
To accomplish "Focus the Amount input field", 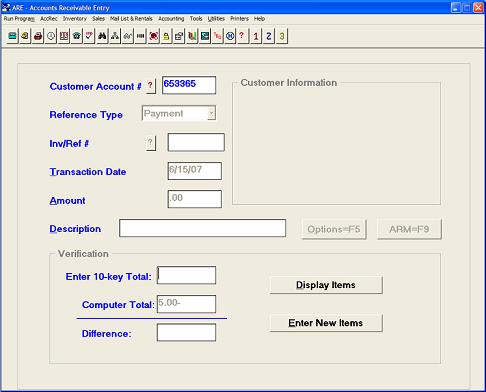I will click(x=195, y=199).
